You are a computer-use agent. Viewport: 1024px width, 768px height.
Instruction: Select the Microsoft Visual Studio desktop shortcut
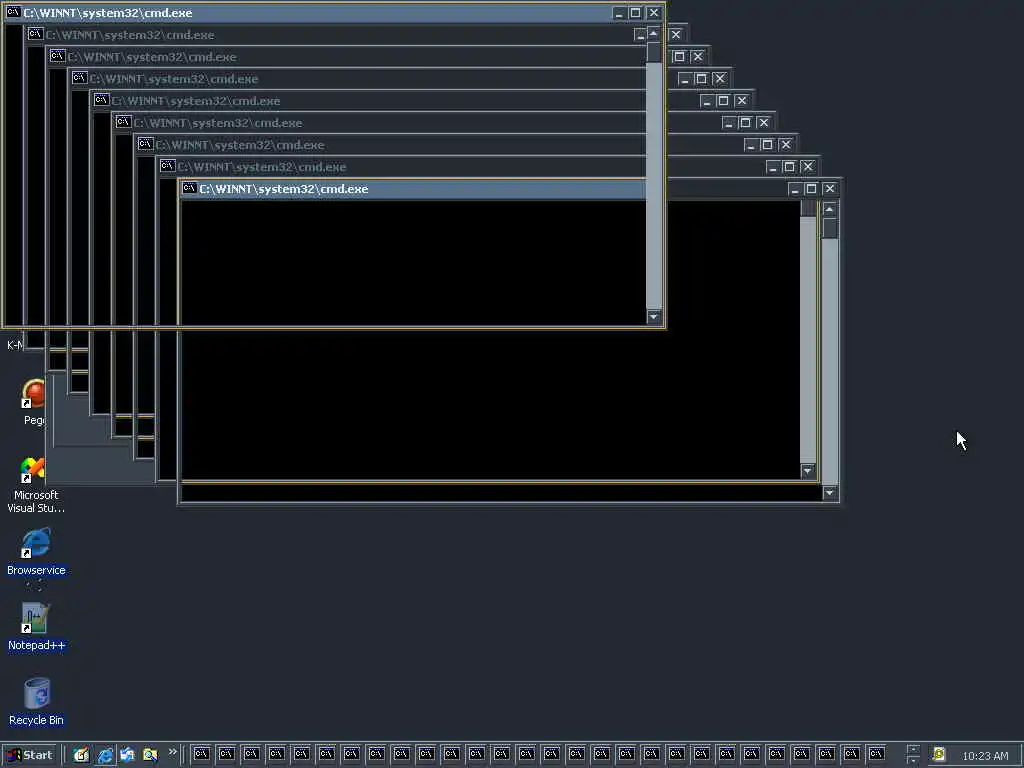(35, 485)
